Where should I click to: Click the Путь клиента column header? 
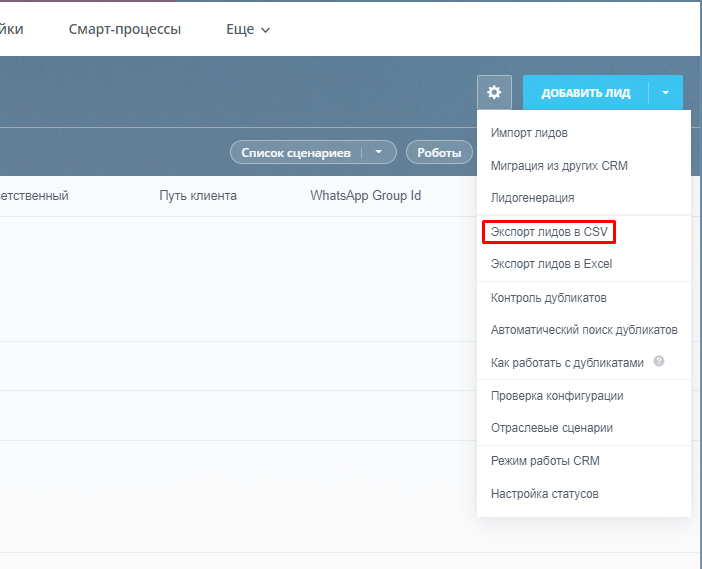[198, 195]
